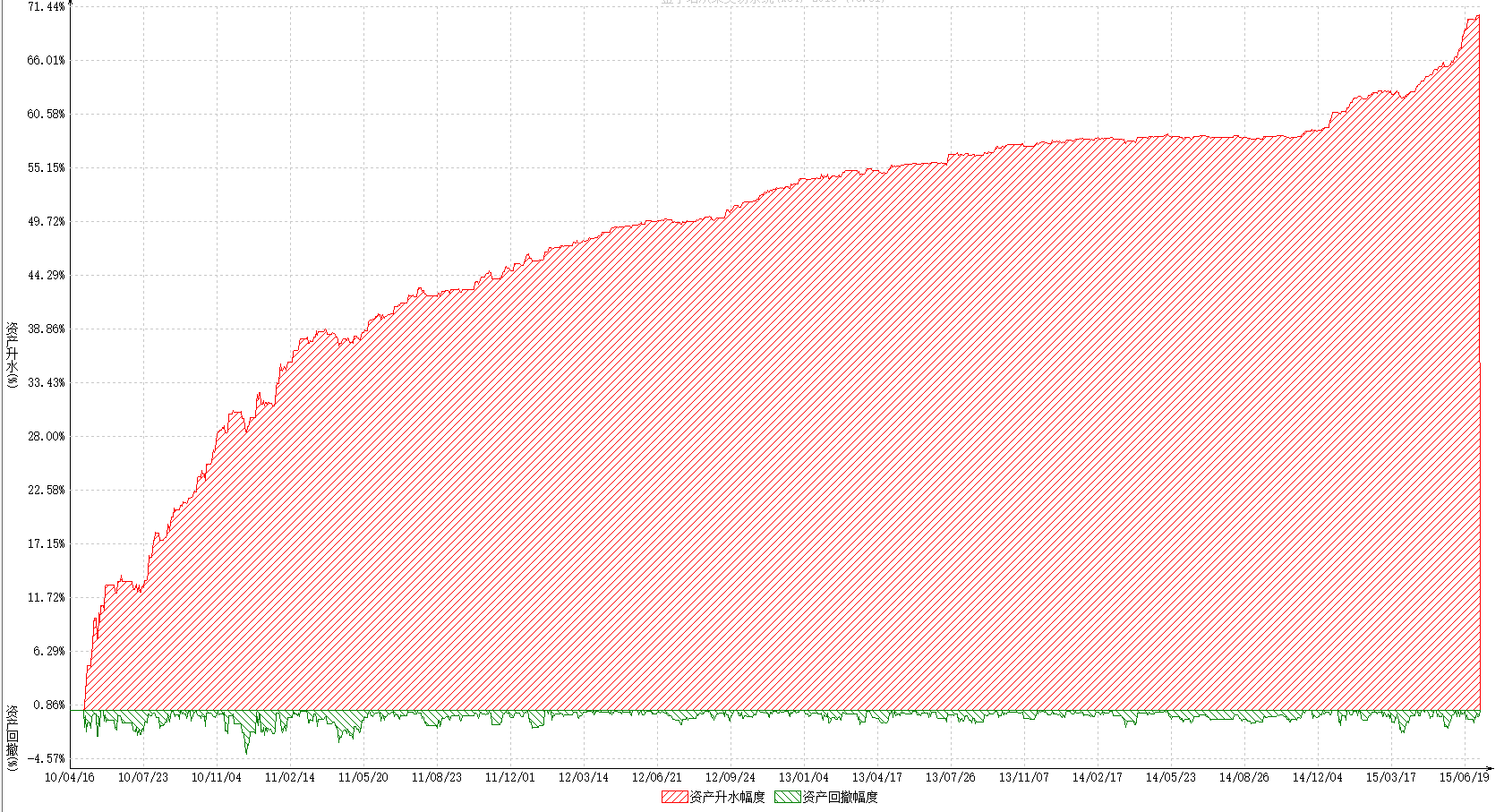The width and height of the screenshot is (1504, 812).
Task: Click the 44.29% y-axis label
Action: coord(47,275)
